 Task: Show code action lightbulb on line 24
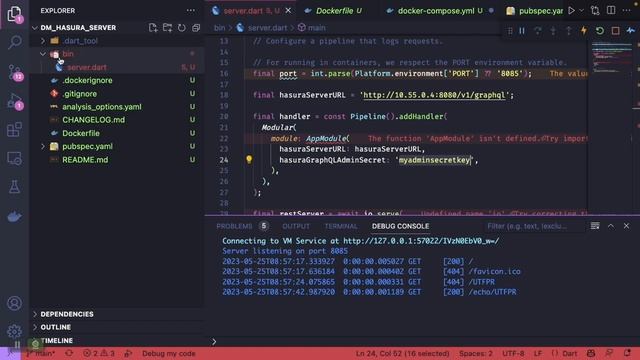pos(249,160)
